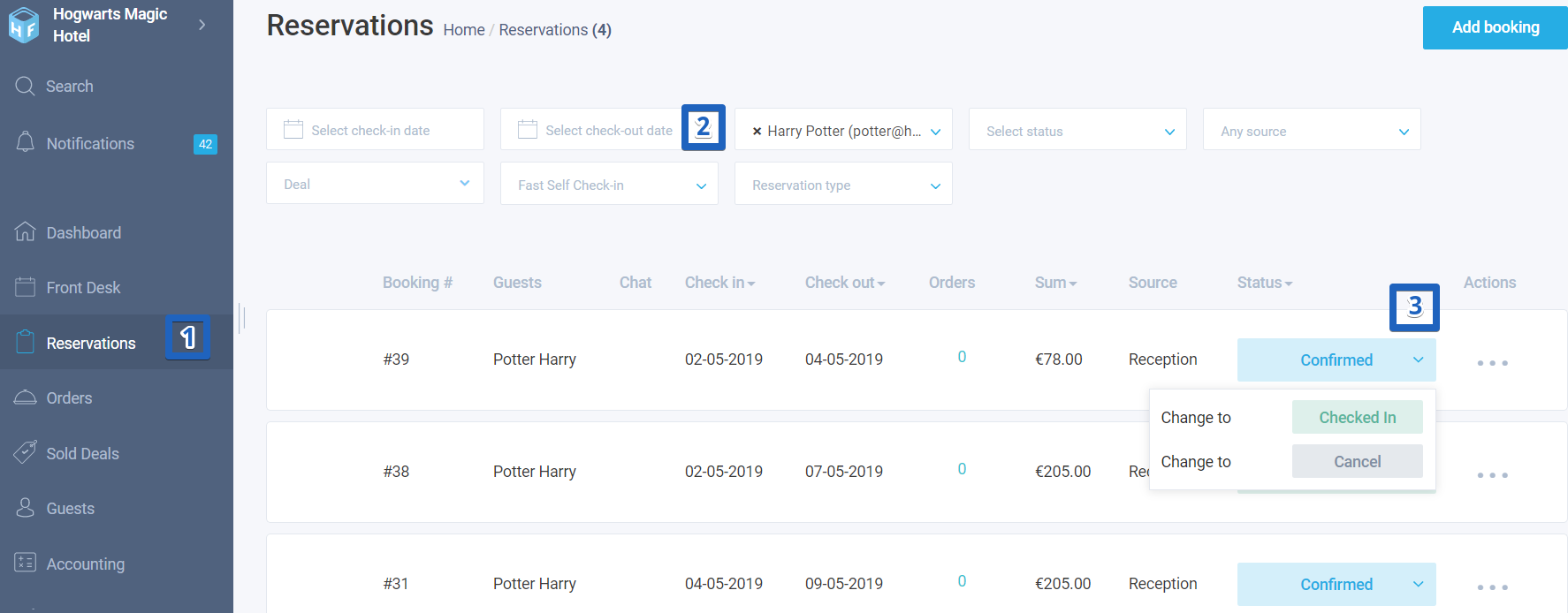Click booking number #38
The height and width of the screenshot is (613, 1568).
396,472
